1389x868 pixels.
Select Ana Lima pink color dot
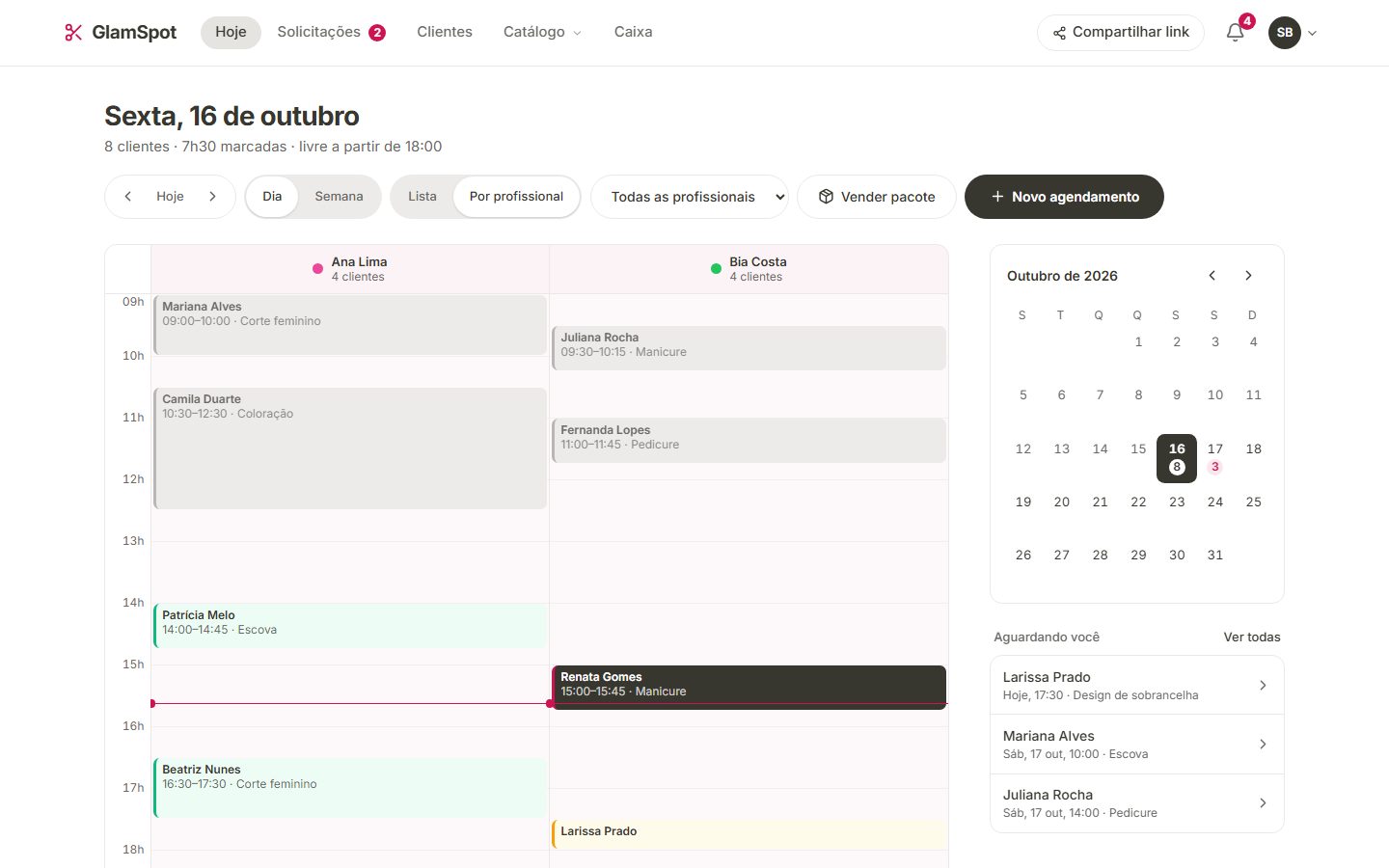tap(317, 269)
